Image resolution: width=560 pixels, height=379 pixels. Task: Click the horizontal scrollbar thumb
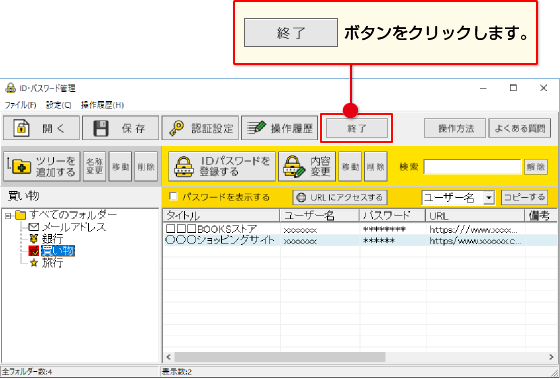click(x=280, y=357)
